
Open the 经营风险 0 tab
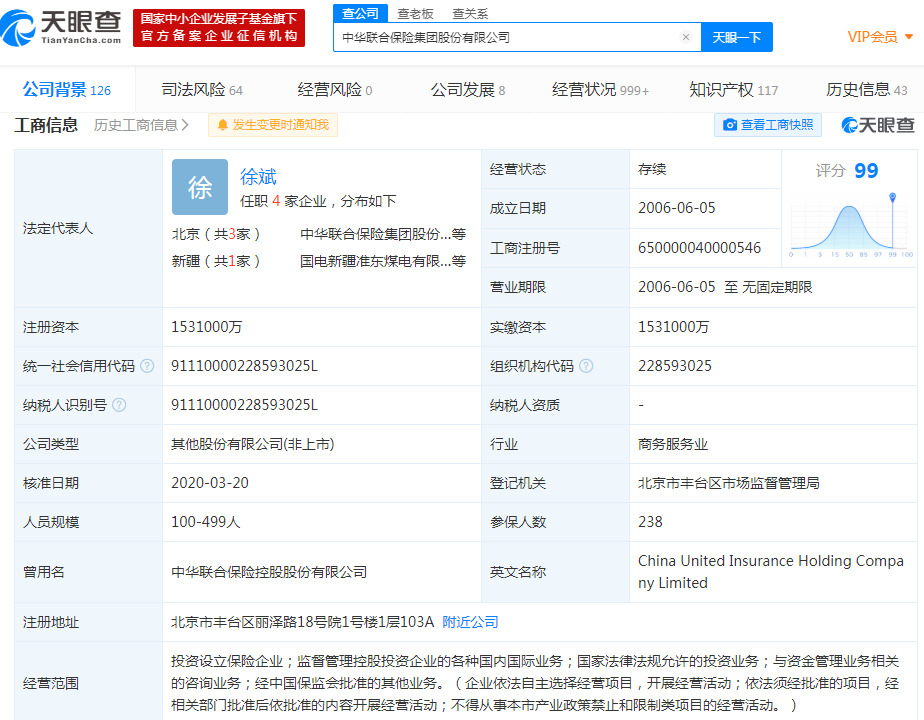click(335, 90)
